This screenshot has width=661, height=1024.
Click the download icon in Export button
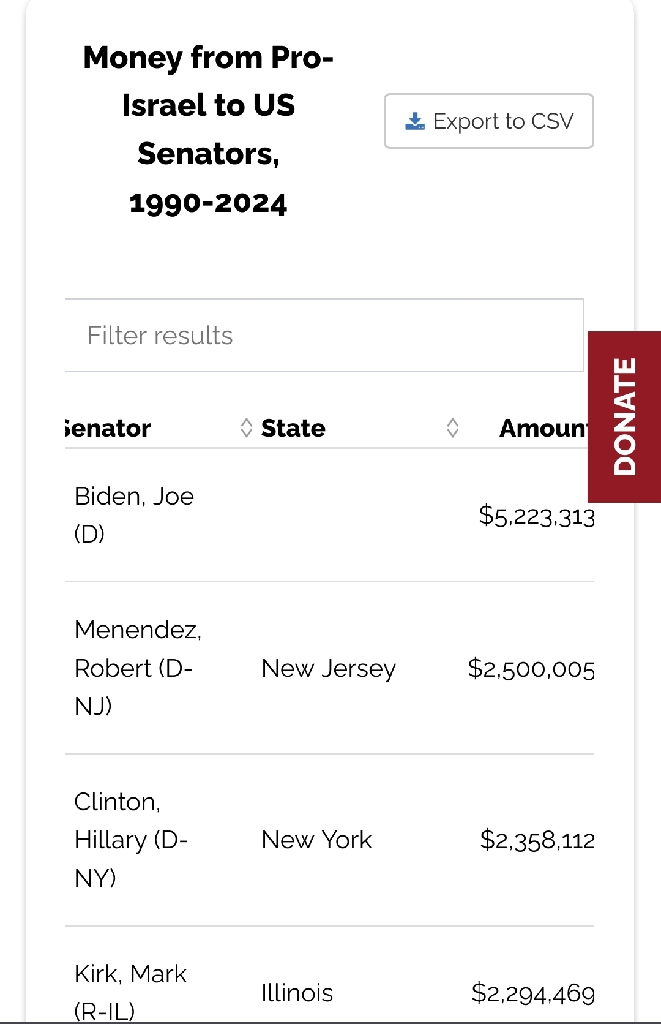pyautogui.click(x=415, y=121)
